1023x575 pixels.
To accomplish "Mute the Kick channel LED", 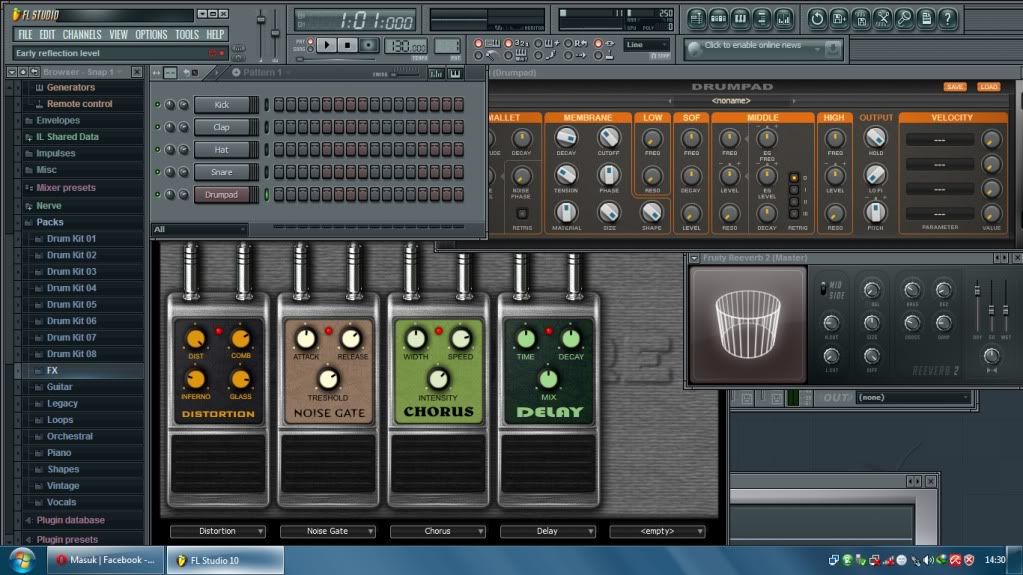I will [157, 104].
